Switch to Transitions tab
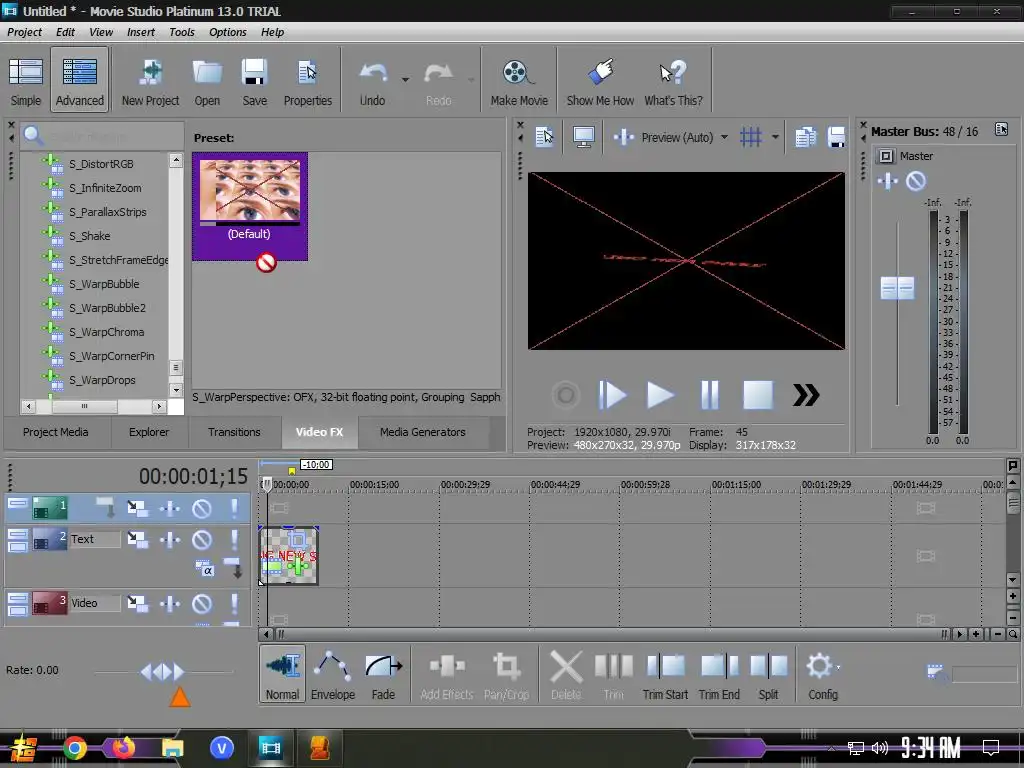 click(x=234, y=432)
